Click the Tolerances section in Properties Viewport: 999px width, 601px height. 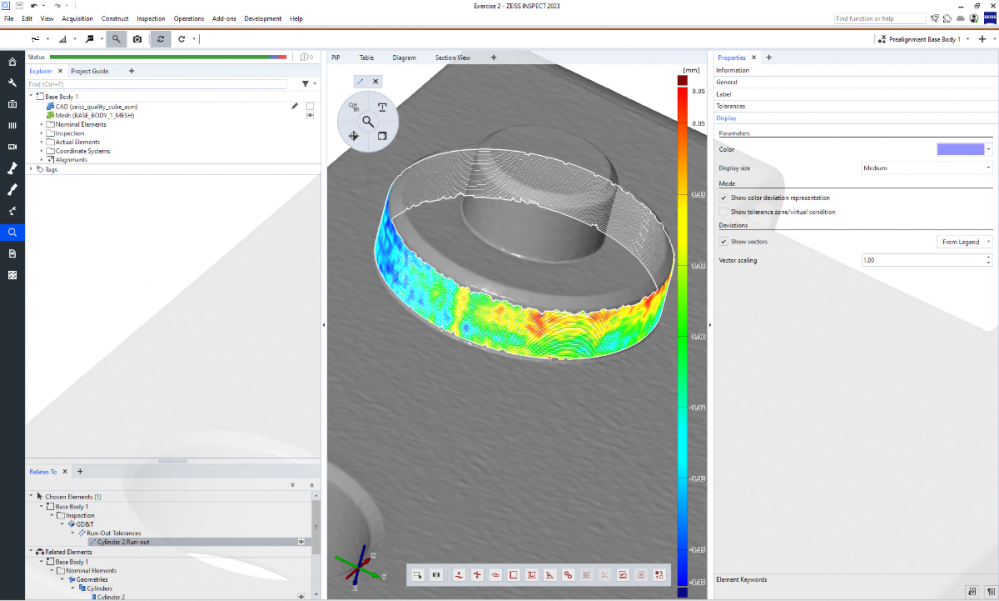[x=731, y=106]
